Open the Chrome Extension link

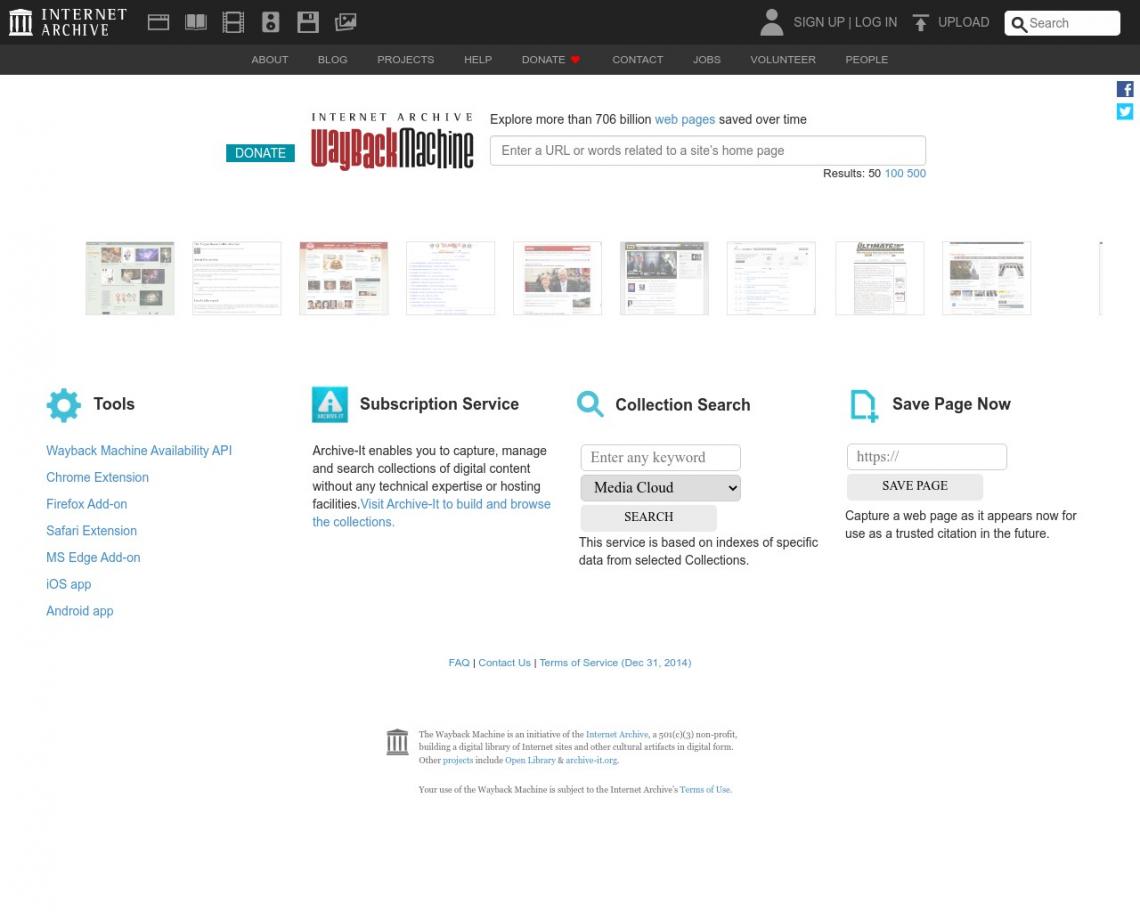pos(97,478)
